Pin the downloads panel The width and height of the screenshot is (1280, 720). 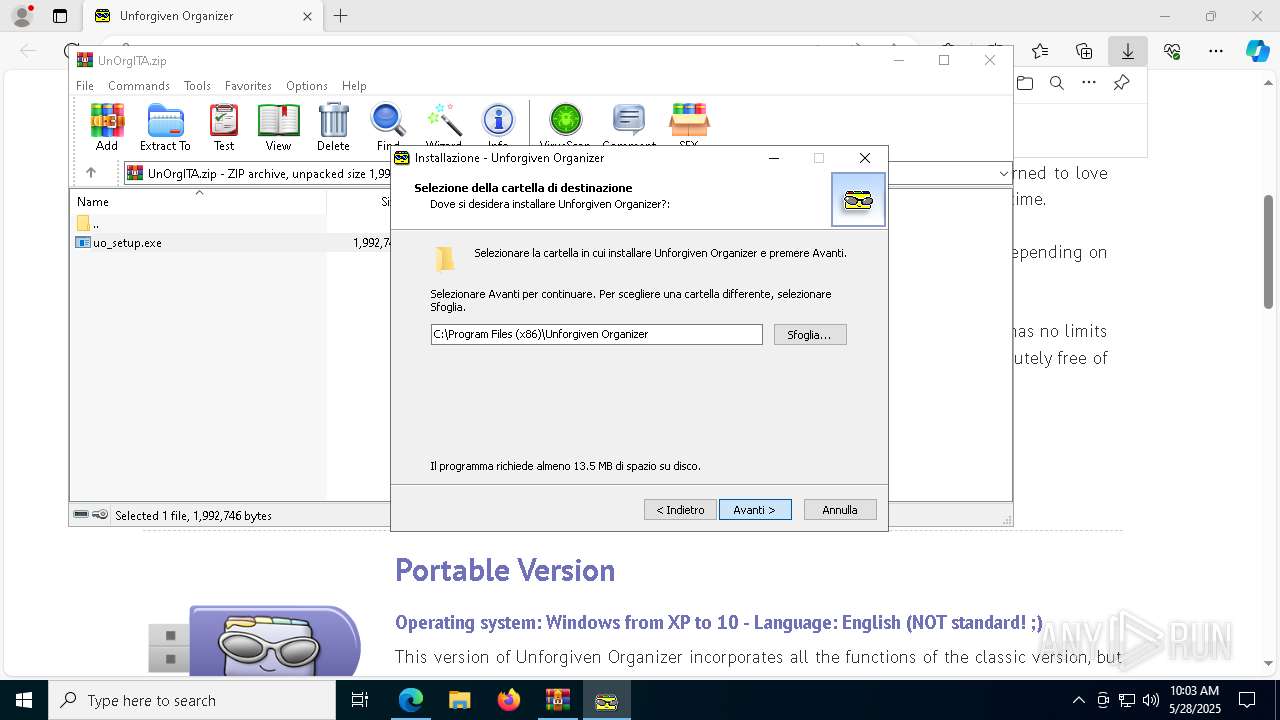tap(1121, 83)
